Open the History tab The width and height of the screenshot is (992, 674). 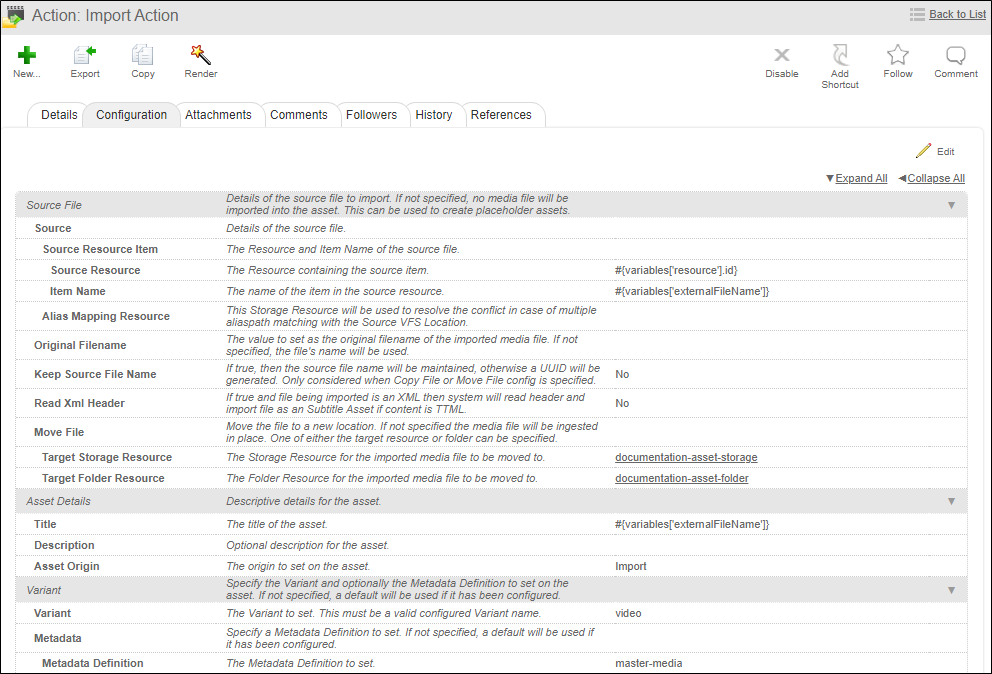click(x=436, y=114)
